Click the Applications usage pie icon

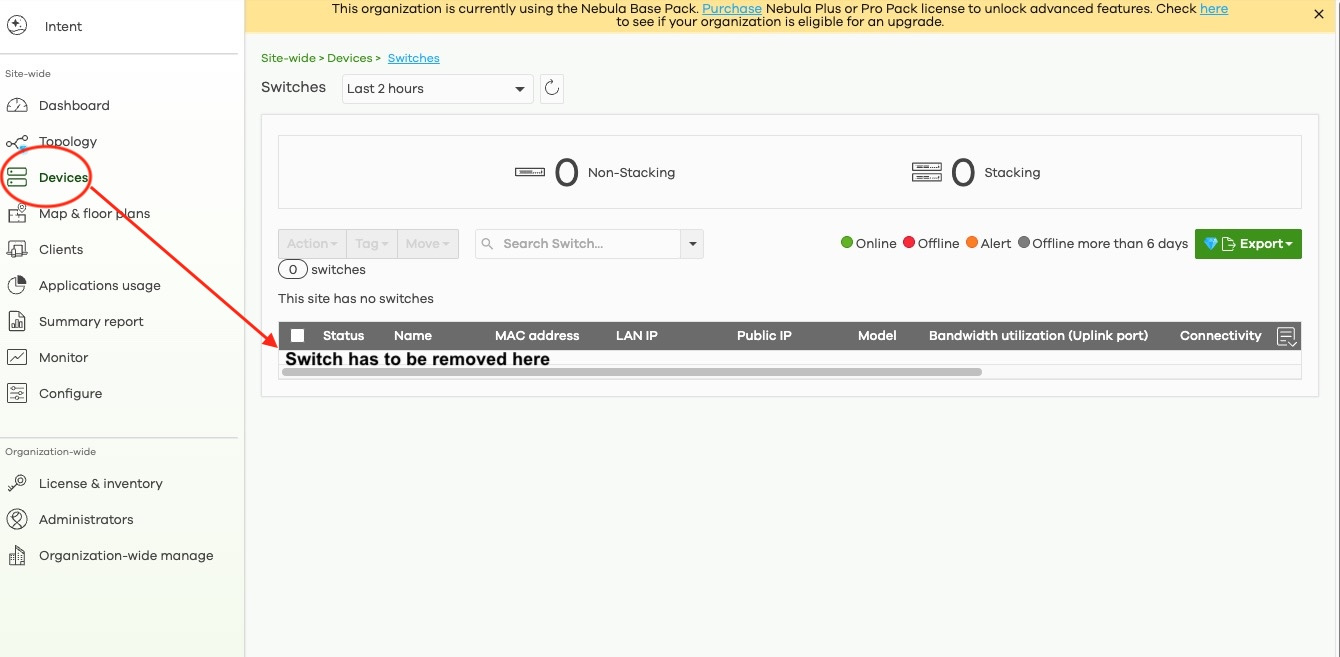click(17, 285)
